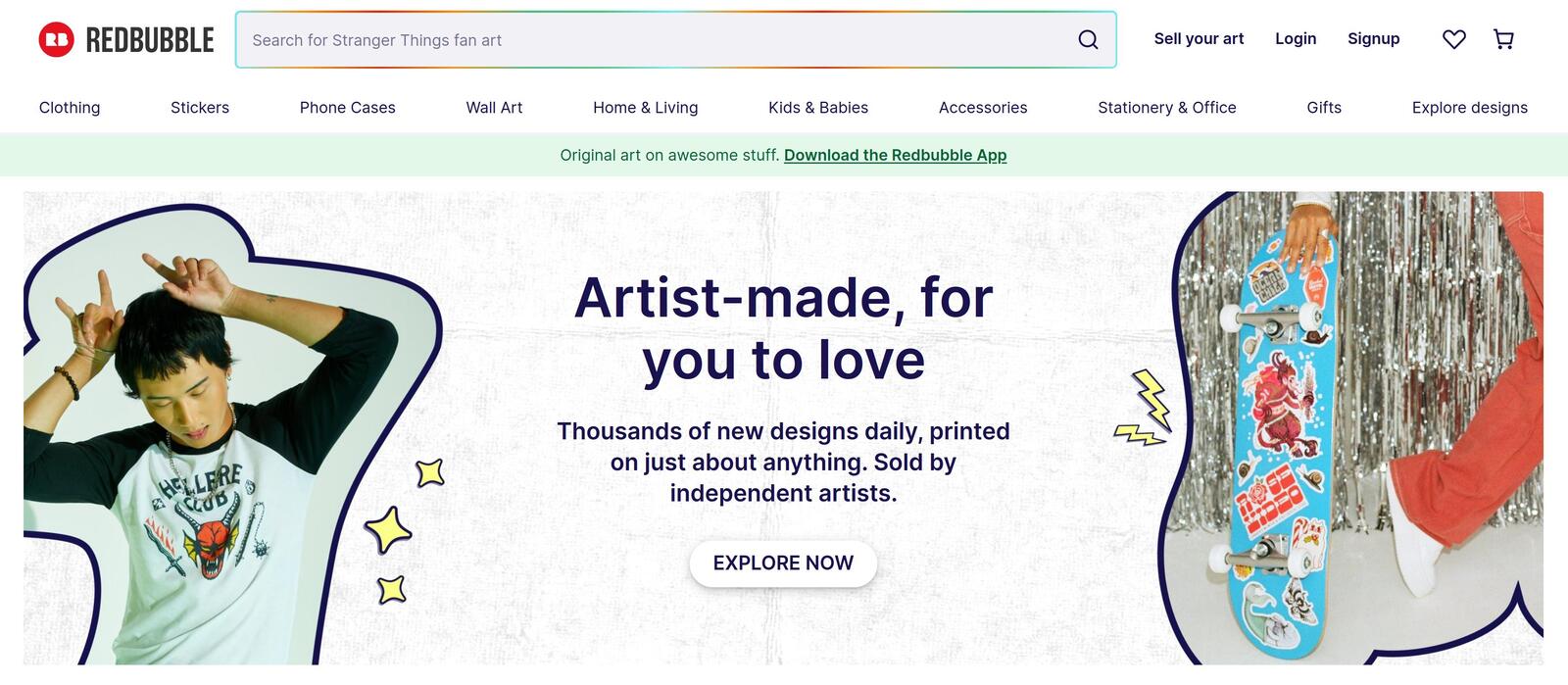Image resolution: width=1568 pixels, height=685 pixels.
Task: Open the favorites heart icon
Action: pyautogui.click(x=1454, y=39)
